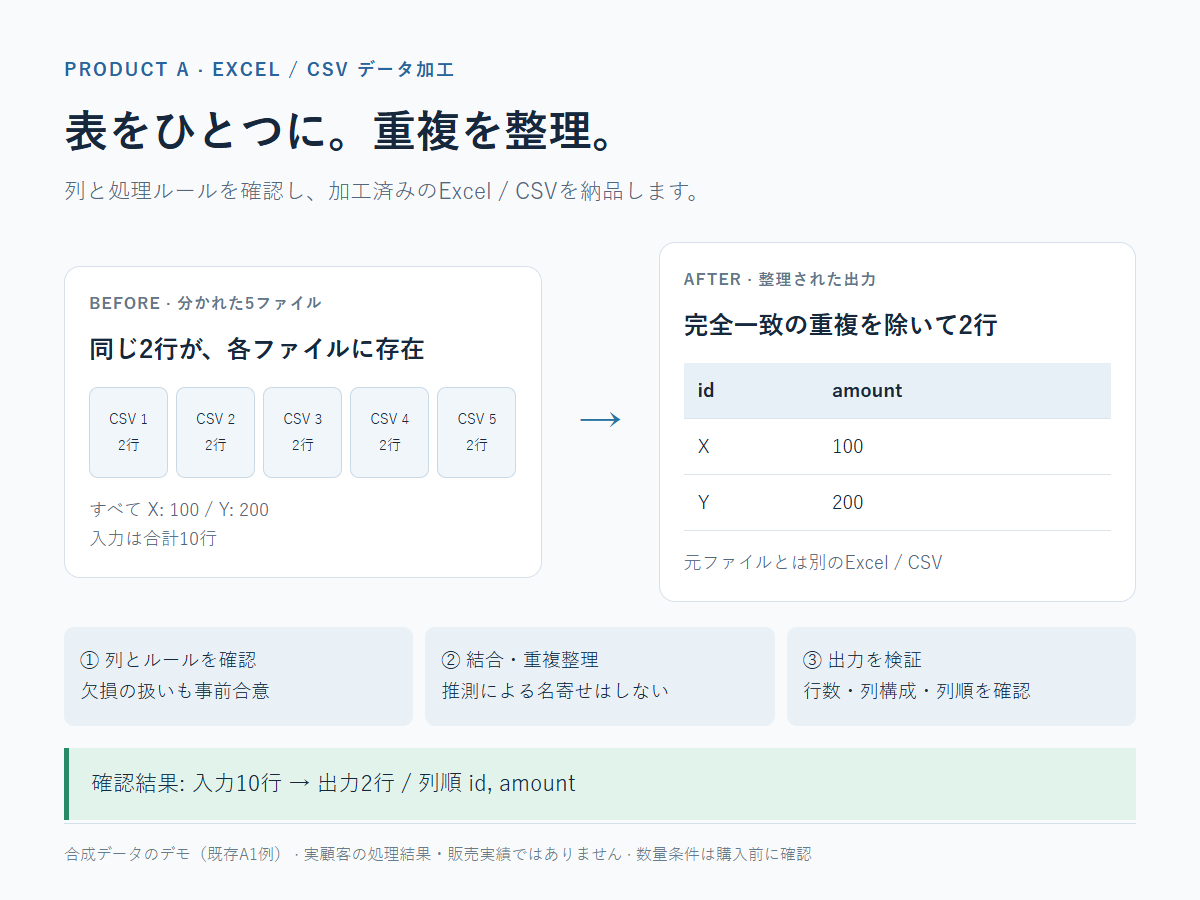Screen dimensions: 1200x900
Task: Click the text 推測による名寄せはしない
Action: (555, 691)
